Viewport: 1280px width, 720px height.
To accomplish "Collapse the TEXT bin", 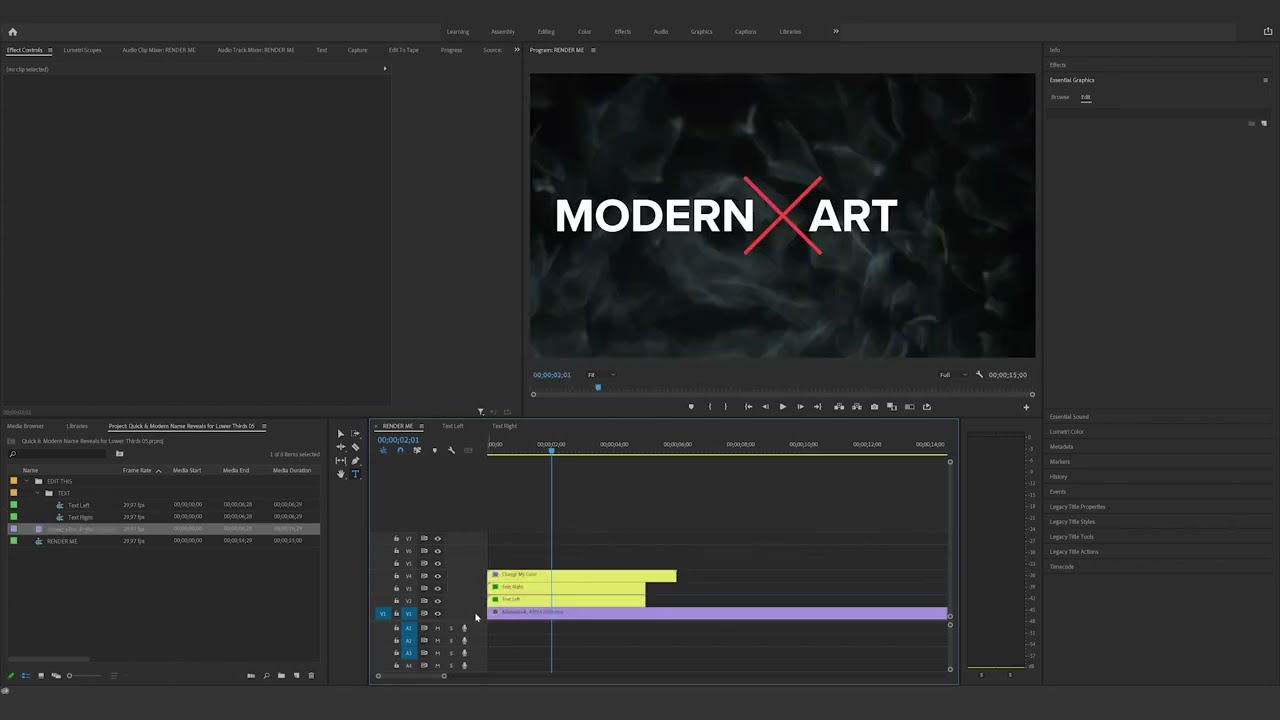I will (37, 493).
